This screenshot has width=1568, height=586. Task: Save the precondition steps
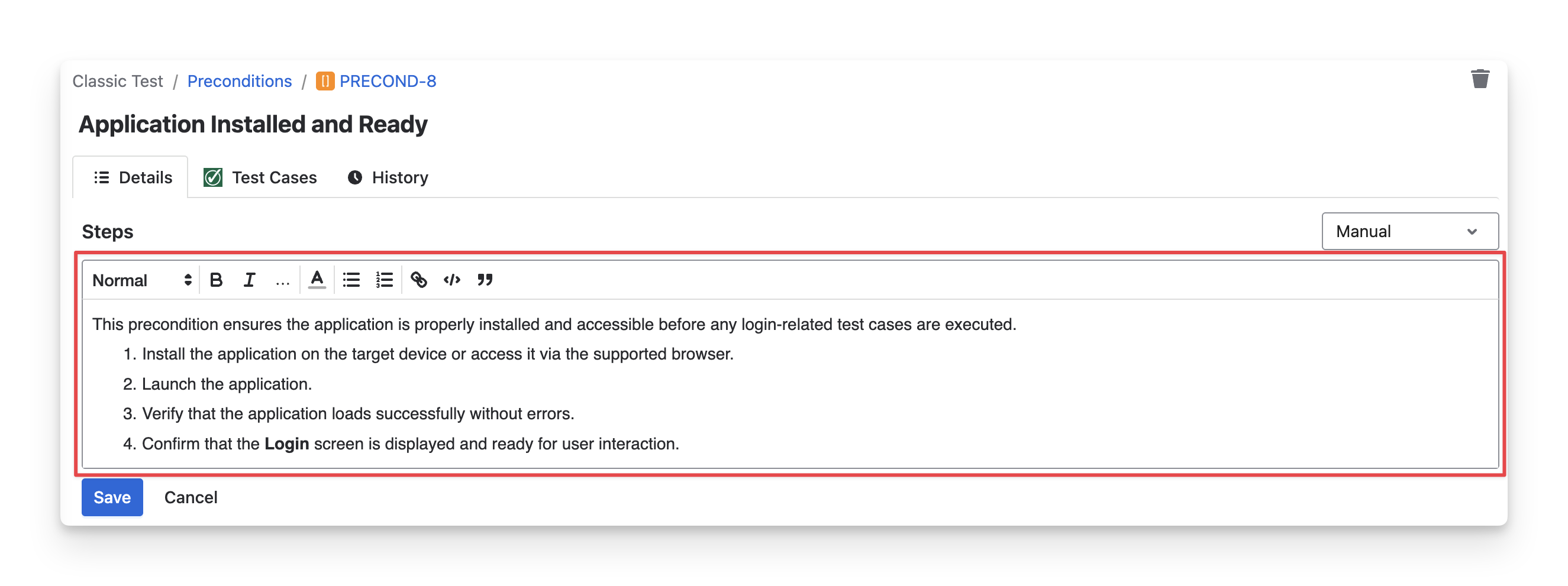[112, 497]
